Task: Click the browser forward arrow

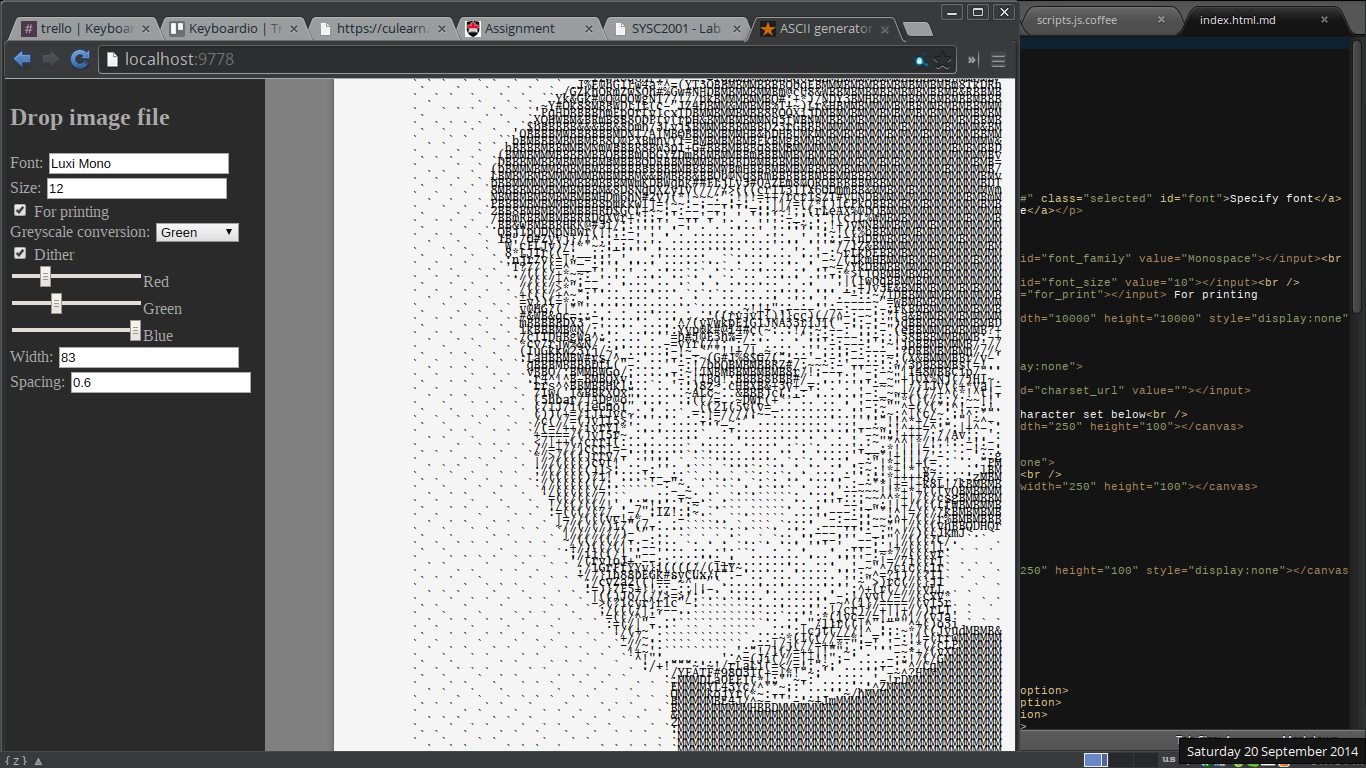Action: click(x=50, y=60)
